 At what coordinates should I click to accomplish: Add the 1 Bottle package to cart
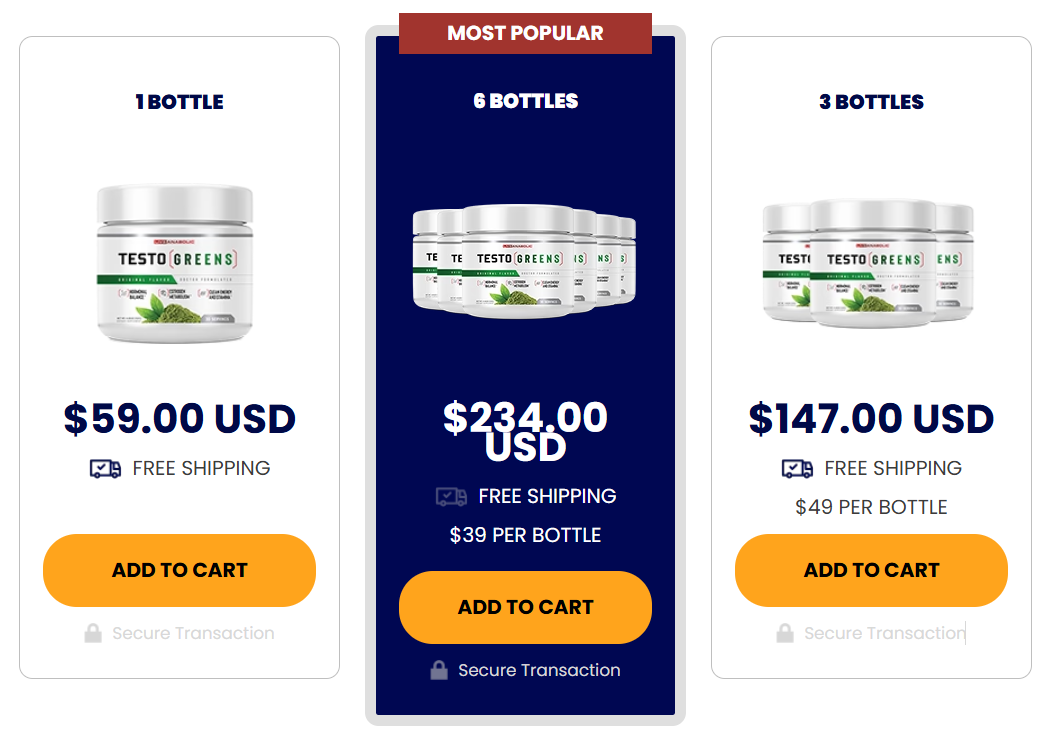pos(178,570)
